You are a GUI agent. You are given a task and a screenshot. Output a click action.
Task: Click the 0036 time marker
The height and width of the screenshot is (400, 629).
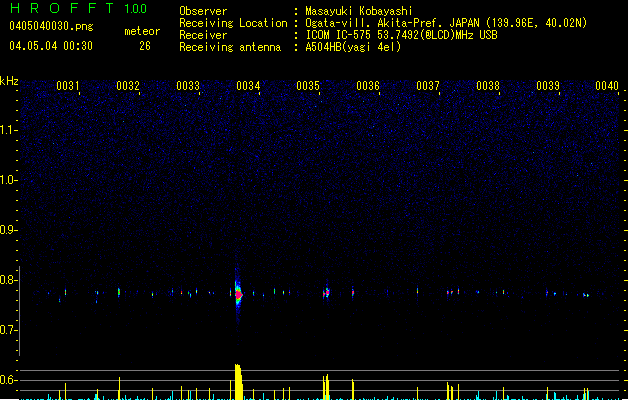(368, 86)
